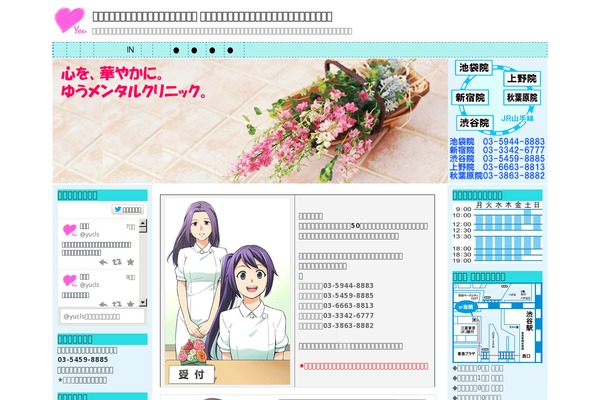Image resolution: width=600 pixels, height=400 pixels.
Task: Click 03-3863-8882 in the main content box
Action: pos(348,325)
